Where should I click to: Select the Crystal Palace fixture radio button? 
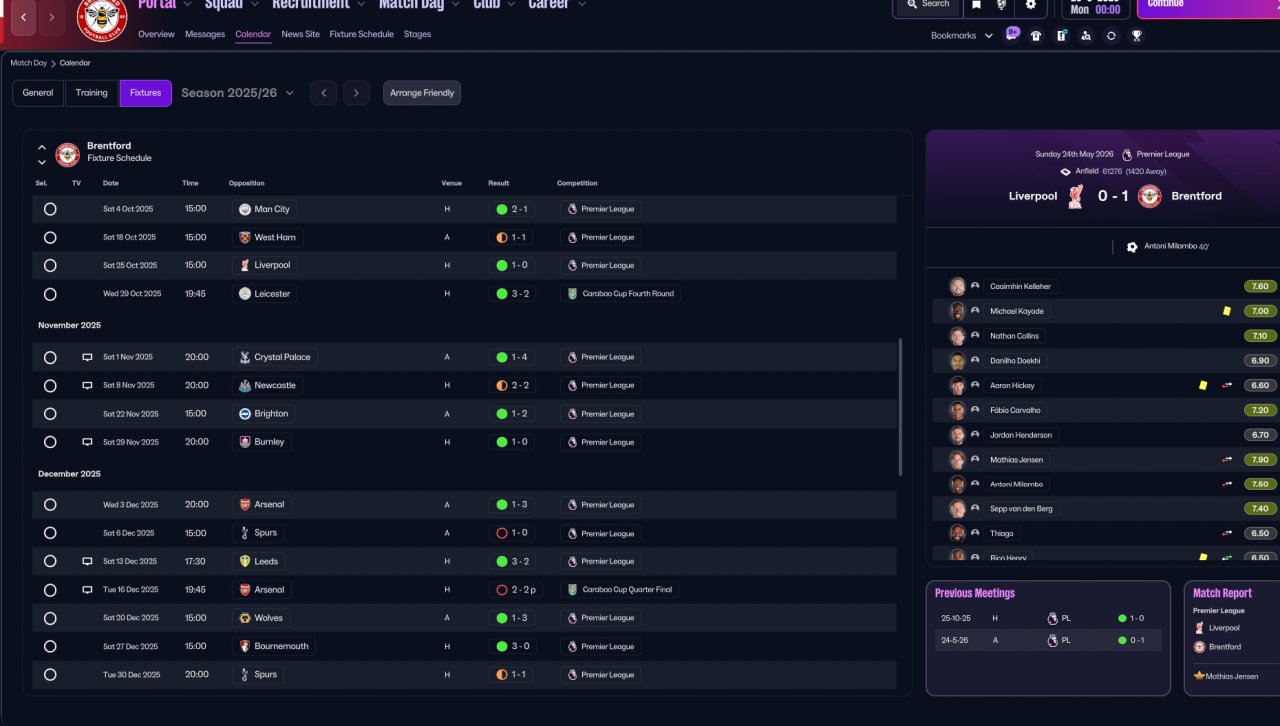[50, 357]
